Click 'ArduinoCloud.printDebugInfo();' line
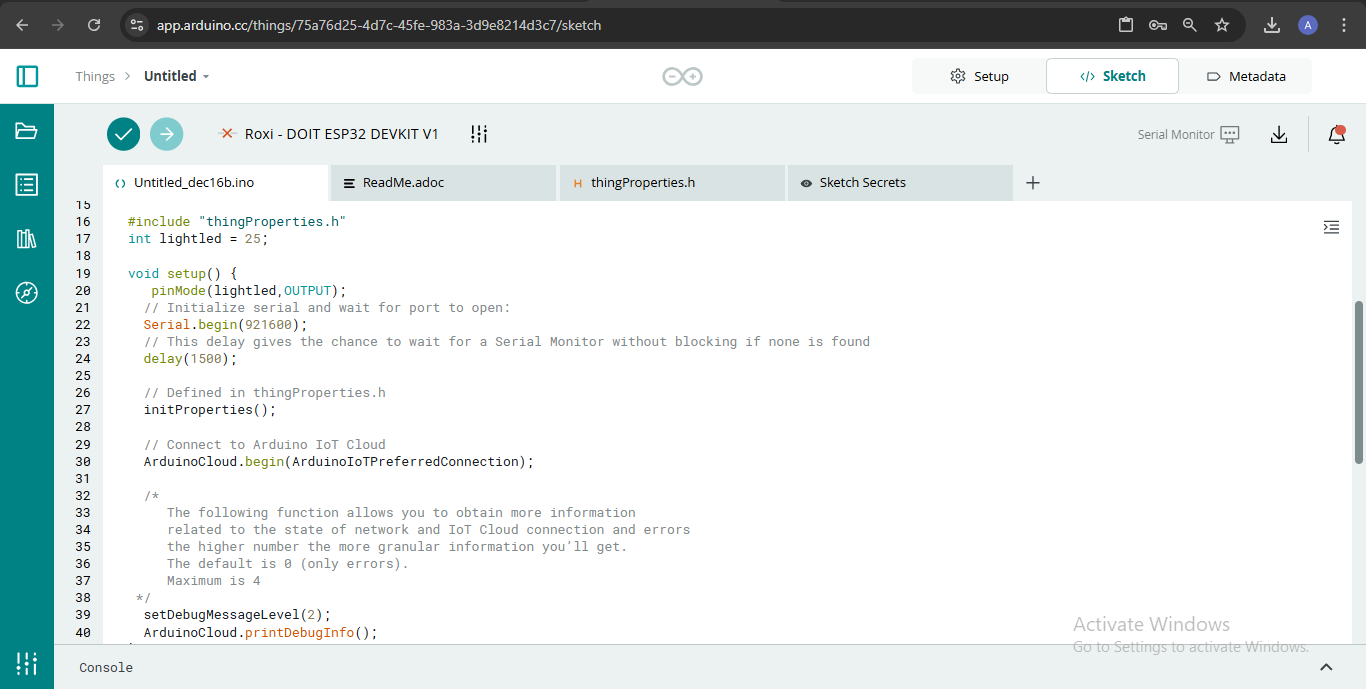 tap(260, 633)
